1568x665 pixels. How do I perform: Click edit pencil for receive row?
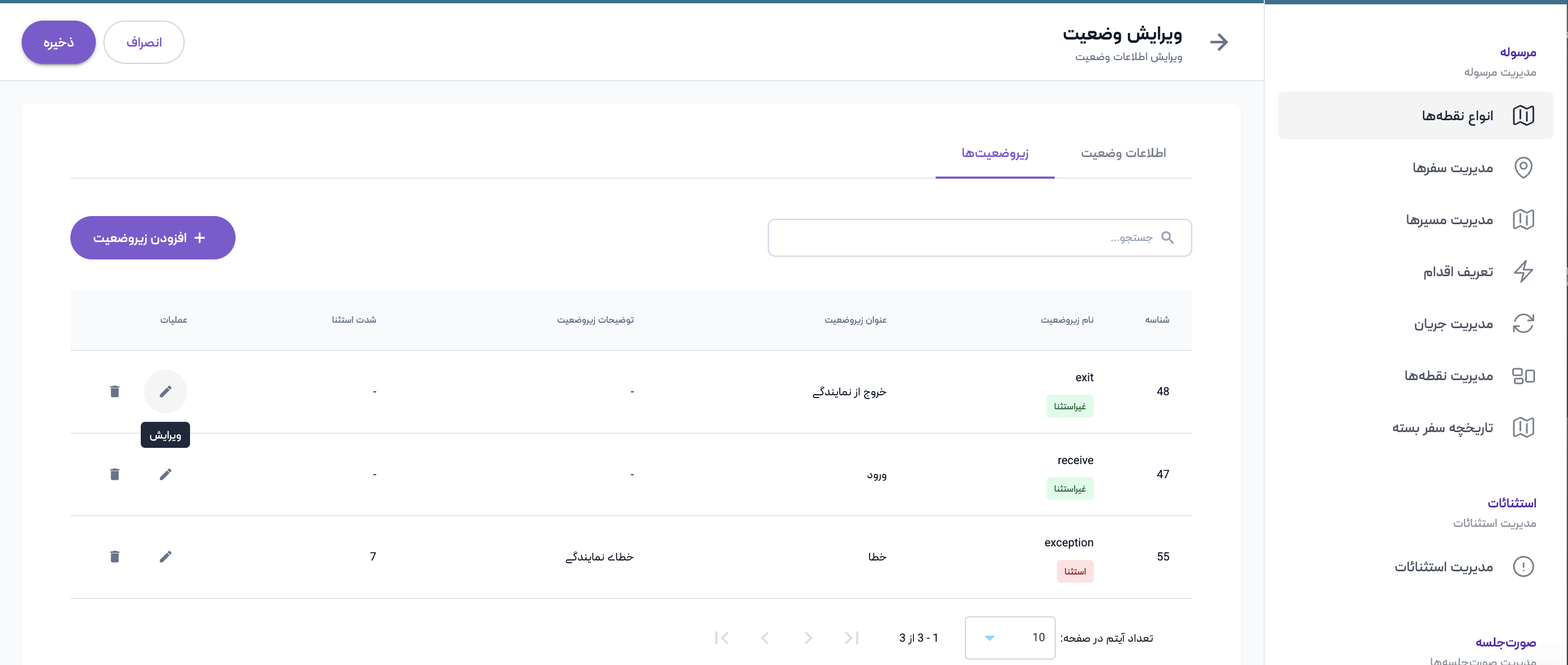pos(165,474)
